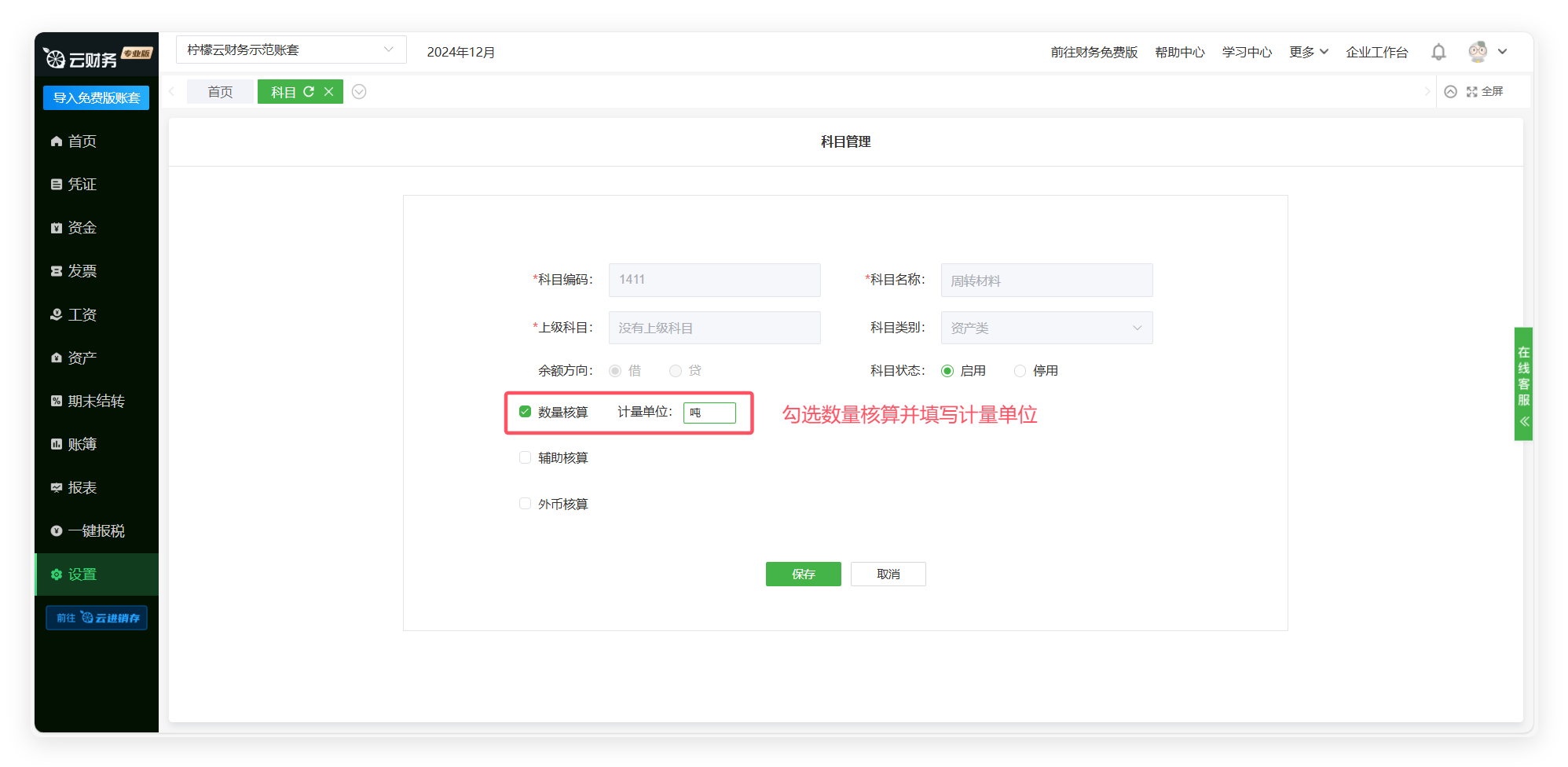This screenshot has height=767, width=1568.
Task: Click the notification bell icon
Action: (1438, 52)
